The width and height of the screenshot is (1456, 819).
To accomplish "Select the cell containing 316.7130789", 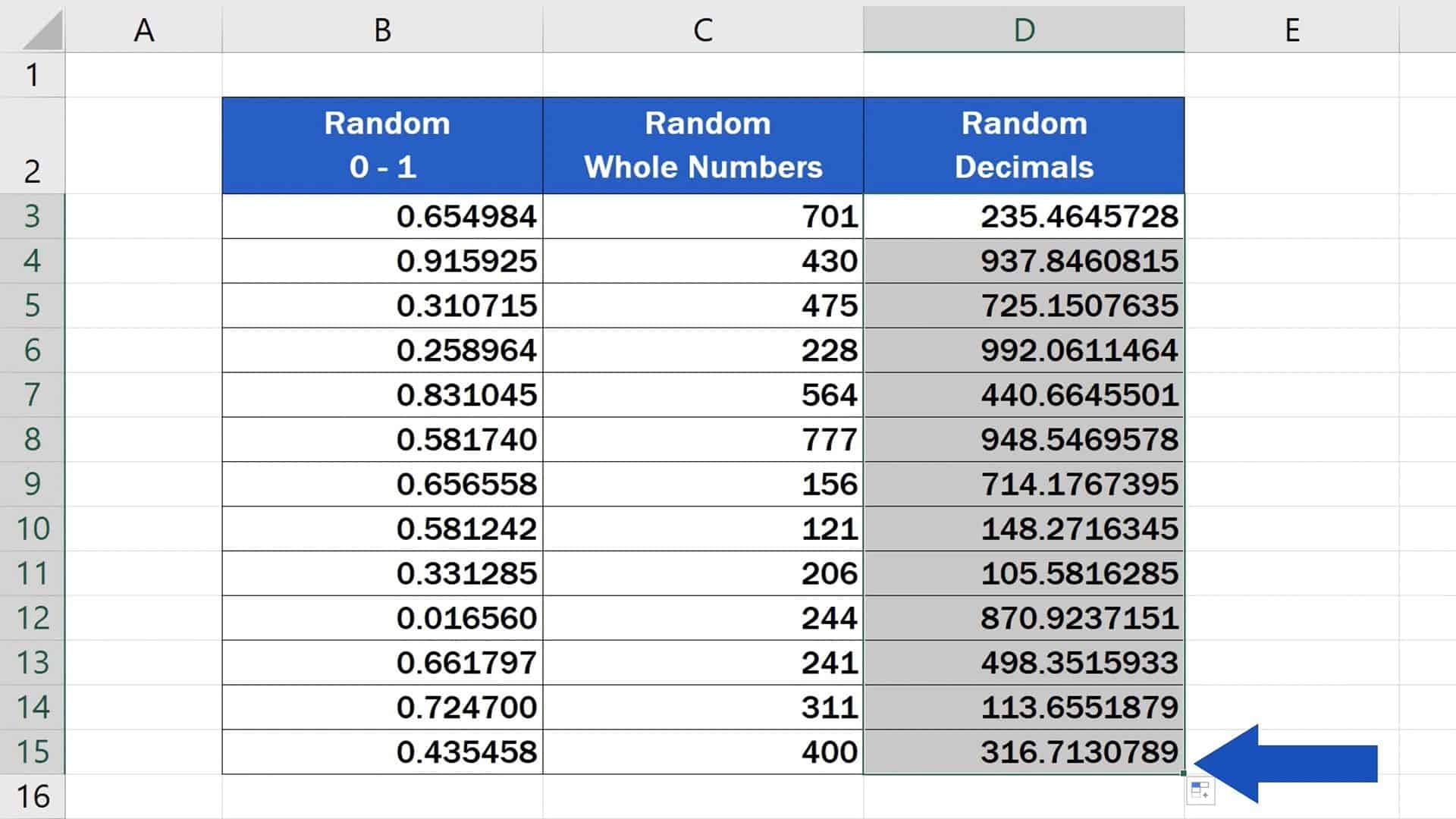I will point(1024,751).
